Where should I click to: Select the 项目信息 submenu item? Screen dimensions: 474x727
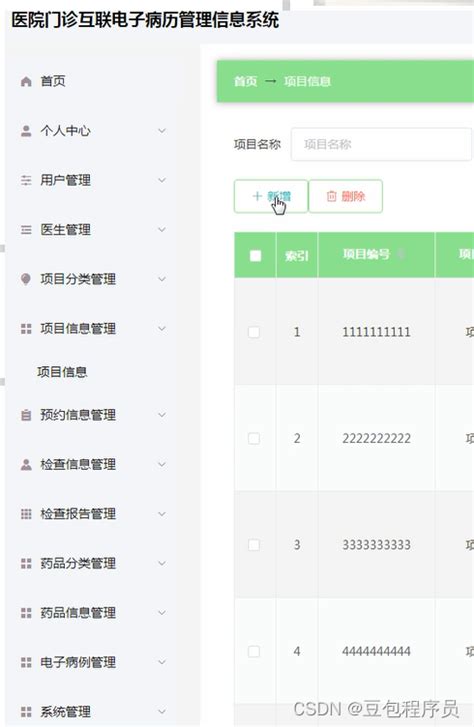[x=62, y=372]
